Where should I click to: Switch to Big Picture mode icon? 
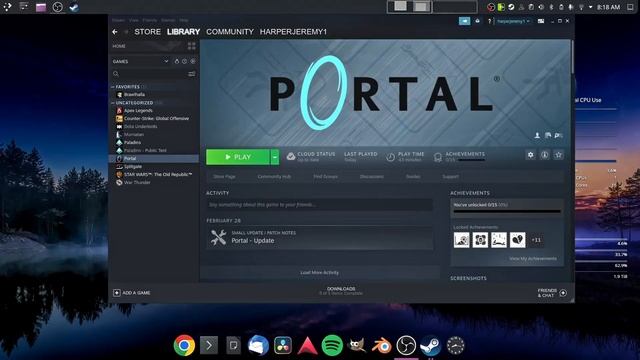[x=541, y=21]
